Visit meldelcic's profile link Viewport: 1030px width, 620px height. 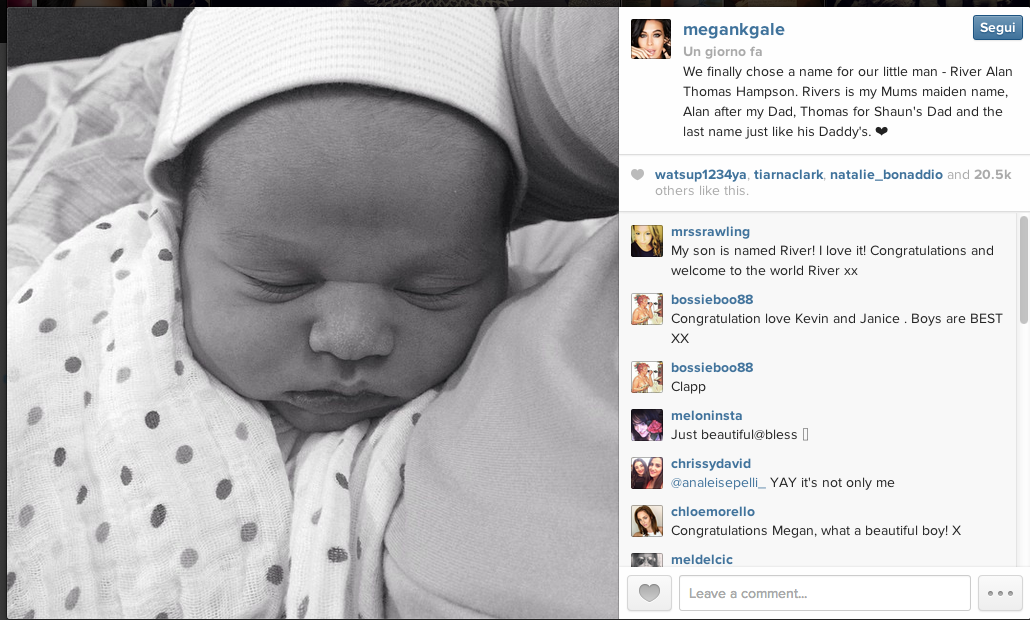point(702,560)
